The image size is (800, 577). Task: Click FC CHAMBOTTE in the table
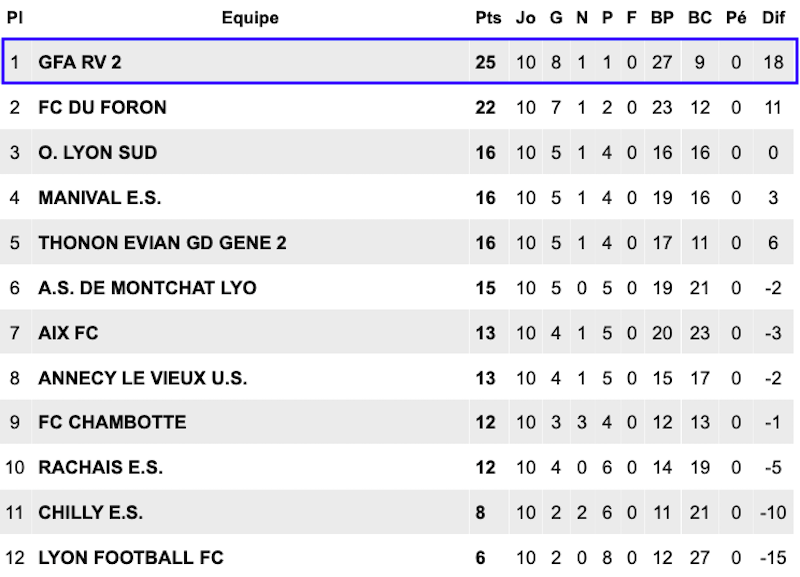tap(112, 422)
